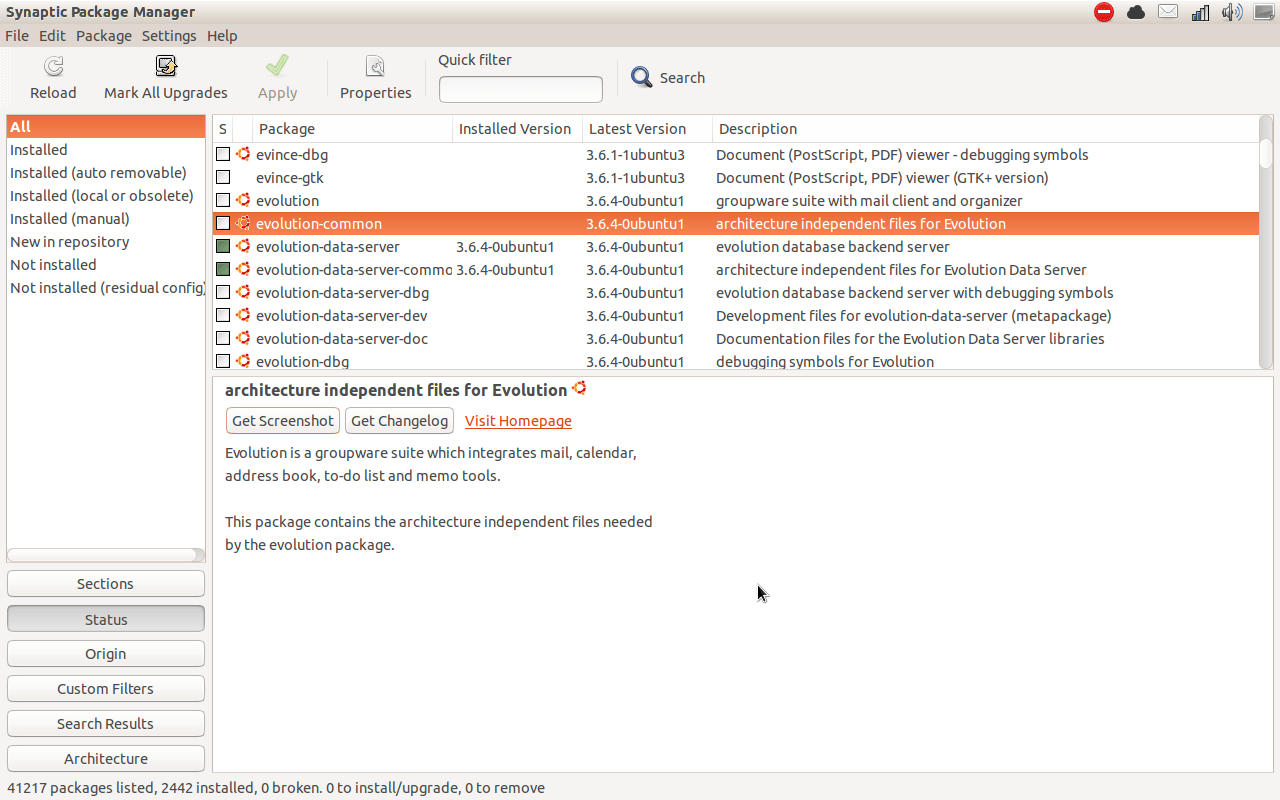
Task: Select Installed (manual) filter
Action: [x=106, y=218]
